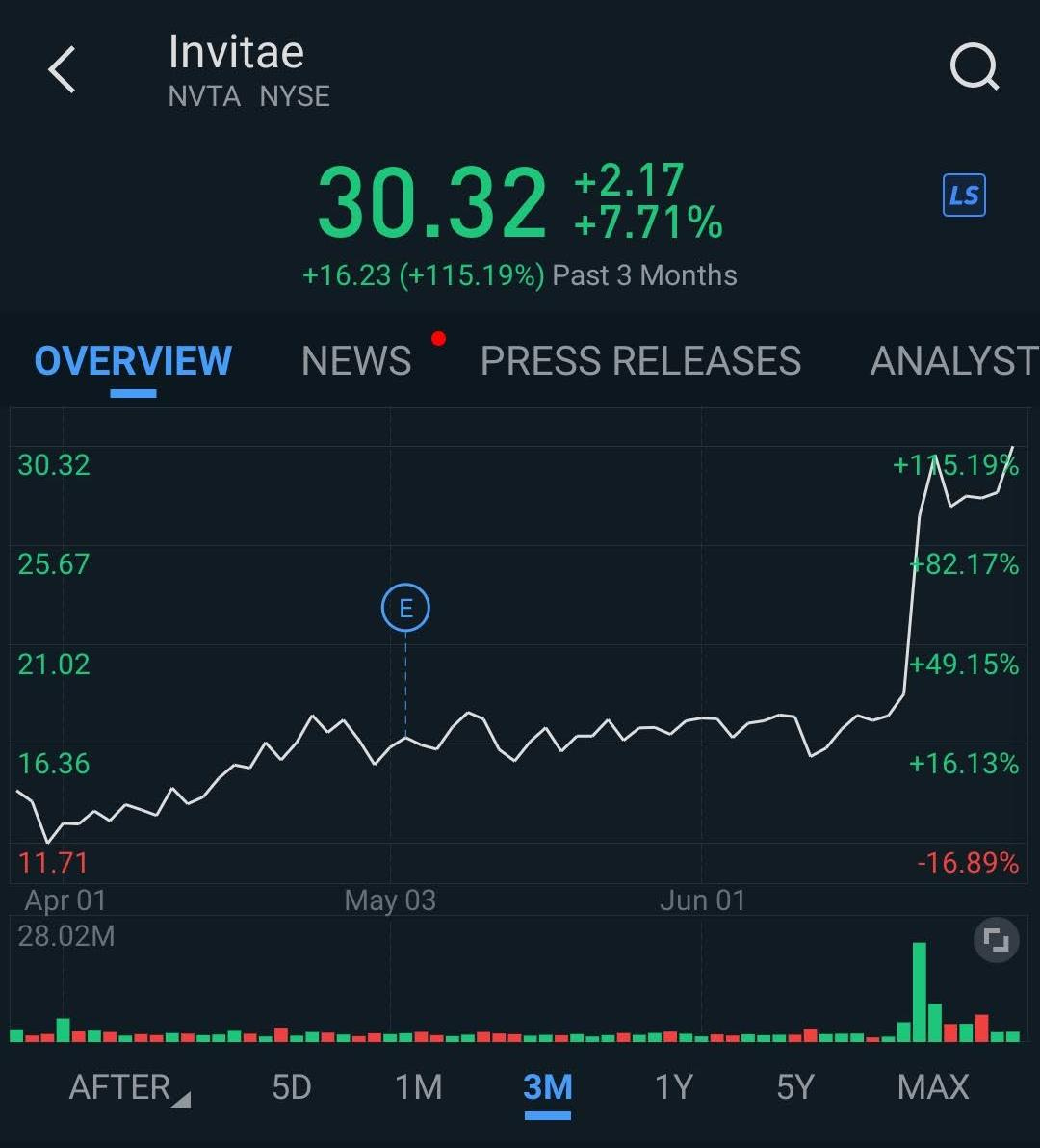Image resolution: width=1040 pixels, height=1148 pixels.
Task: Select the 1M time range
Action: pos(419,1087)
